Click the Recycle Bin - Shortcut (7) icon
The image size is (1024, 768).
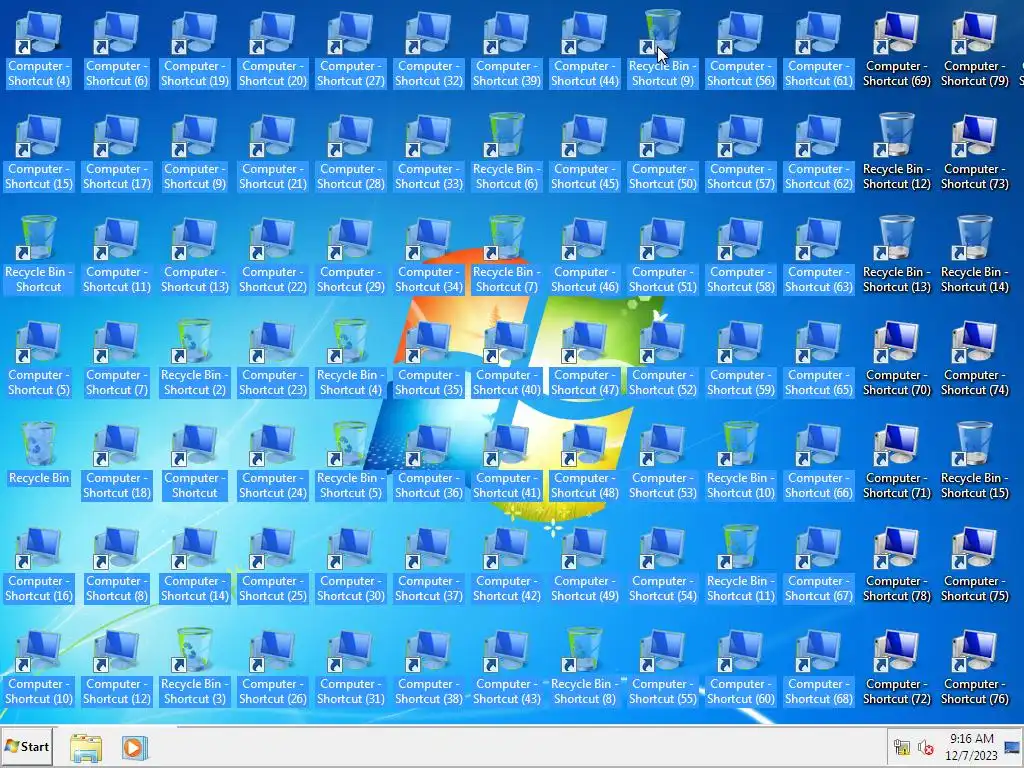(x=507, y=256)
